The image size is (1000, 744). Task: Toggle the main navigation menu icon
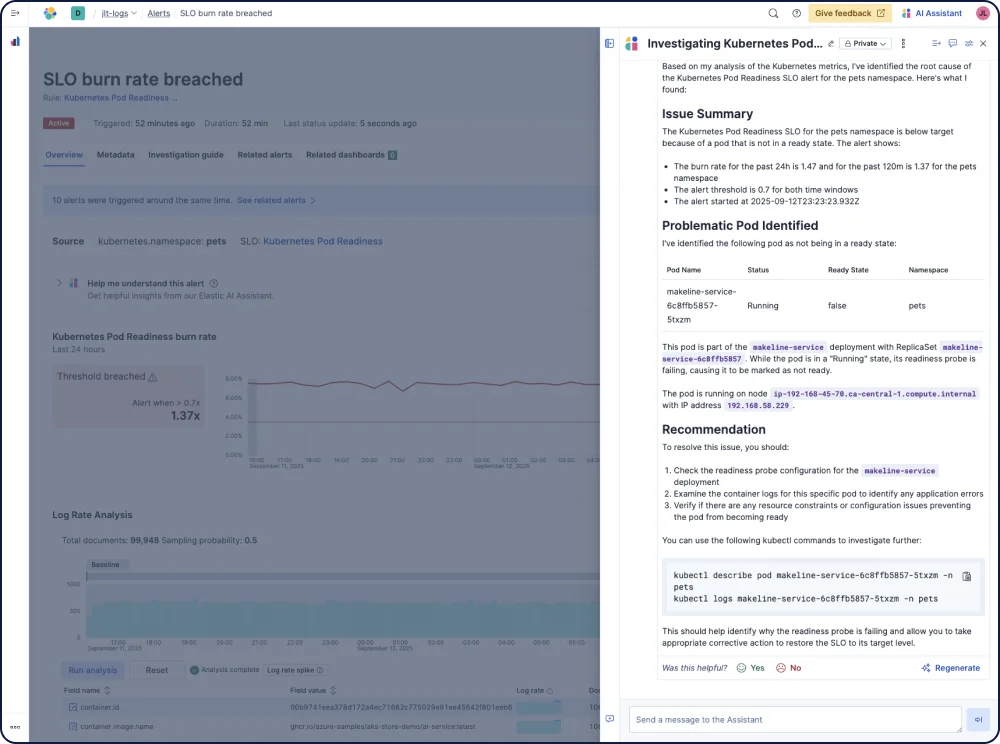pyautogui.click(x=15, y=13)
